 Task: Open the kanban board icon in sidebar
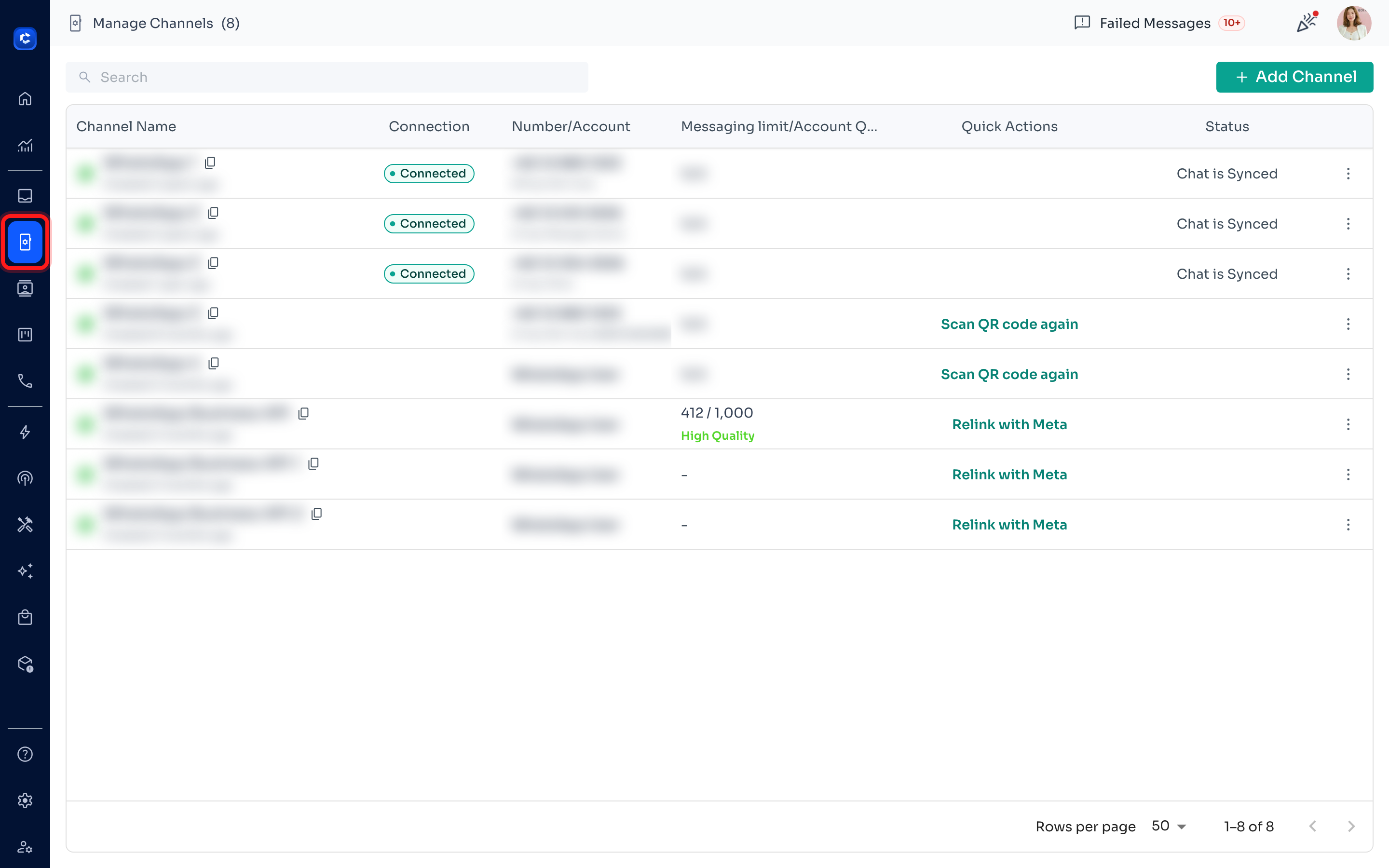[x=25, y=335]
